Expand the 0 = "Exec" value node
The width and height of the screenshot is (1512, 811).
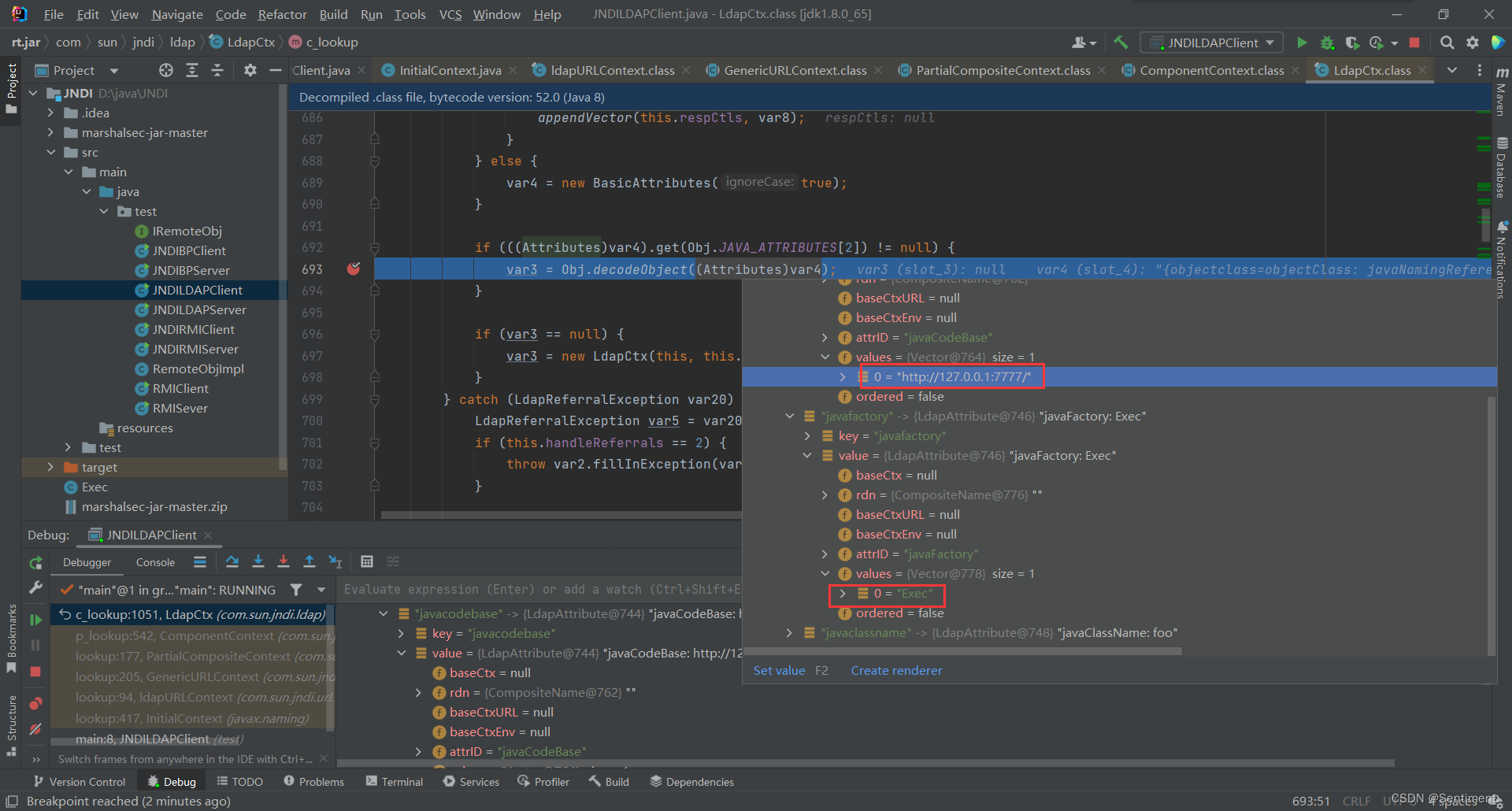pos(843,593)
